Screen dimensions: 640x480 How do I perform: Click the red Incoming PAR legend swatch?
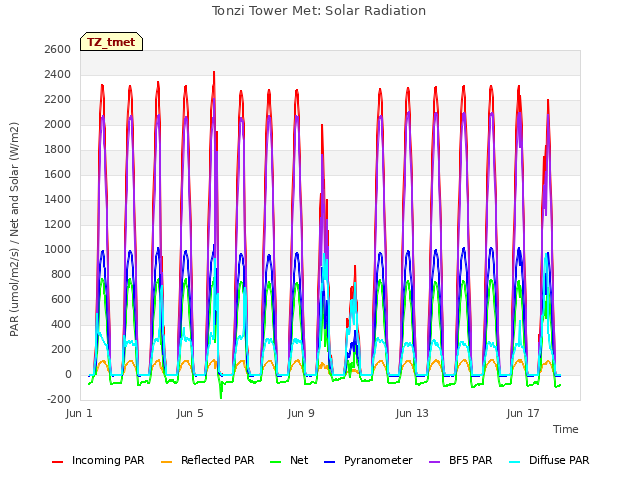coord(58,462)
